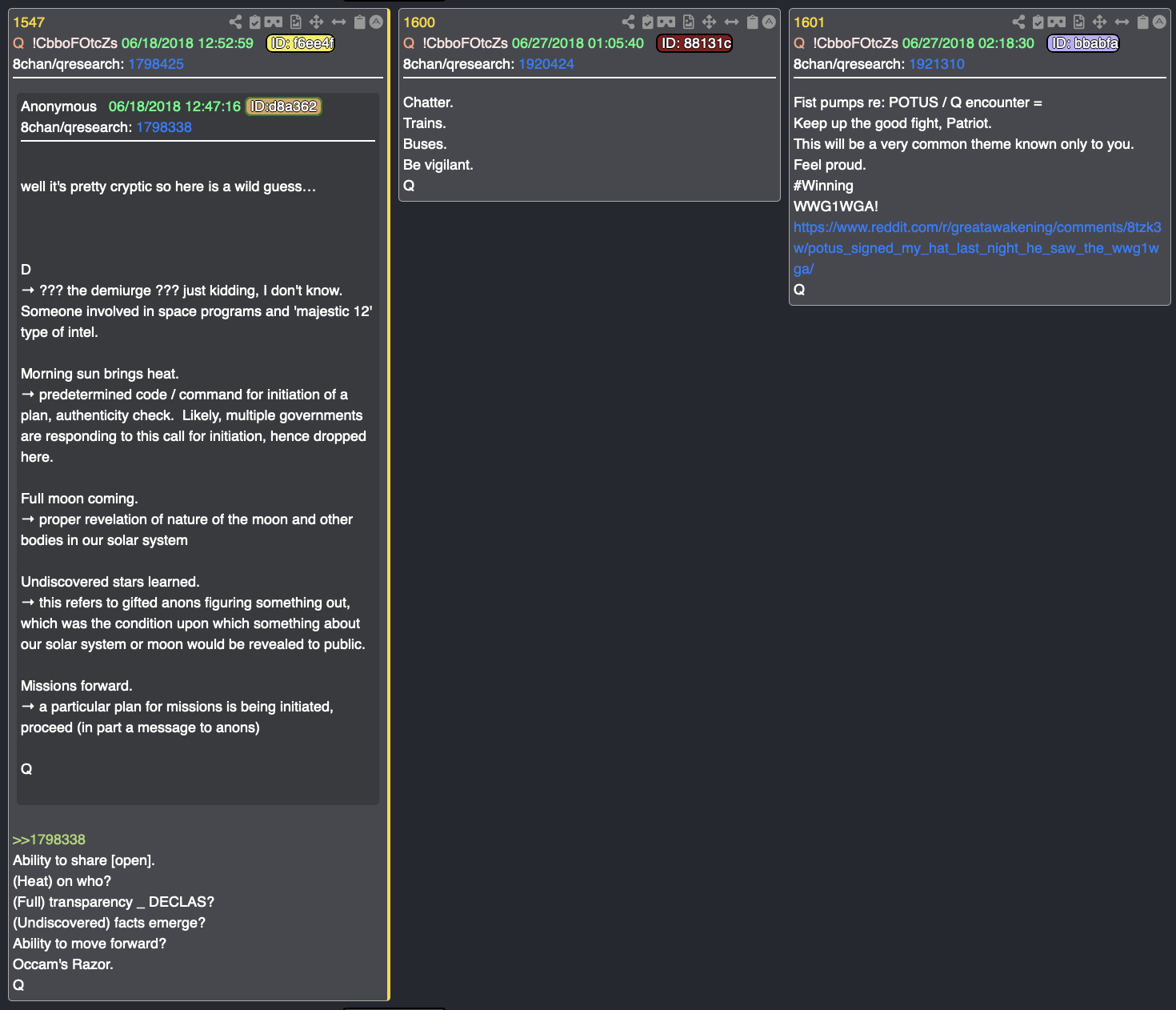Click the four-way move arrows on post 1547

coord(317,22)
